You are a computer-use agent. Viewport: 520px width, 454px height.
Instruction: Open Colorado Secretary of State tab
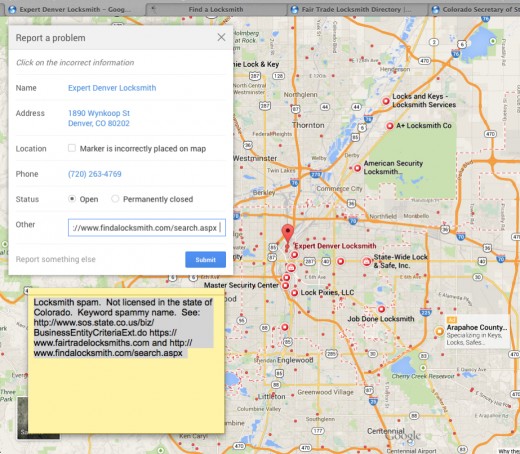coord(475,9)
